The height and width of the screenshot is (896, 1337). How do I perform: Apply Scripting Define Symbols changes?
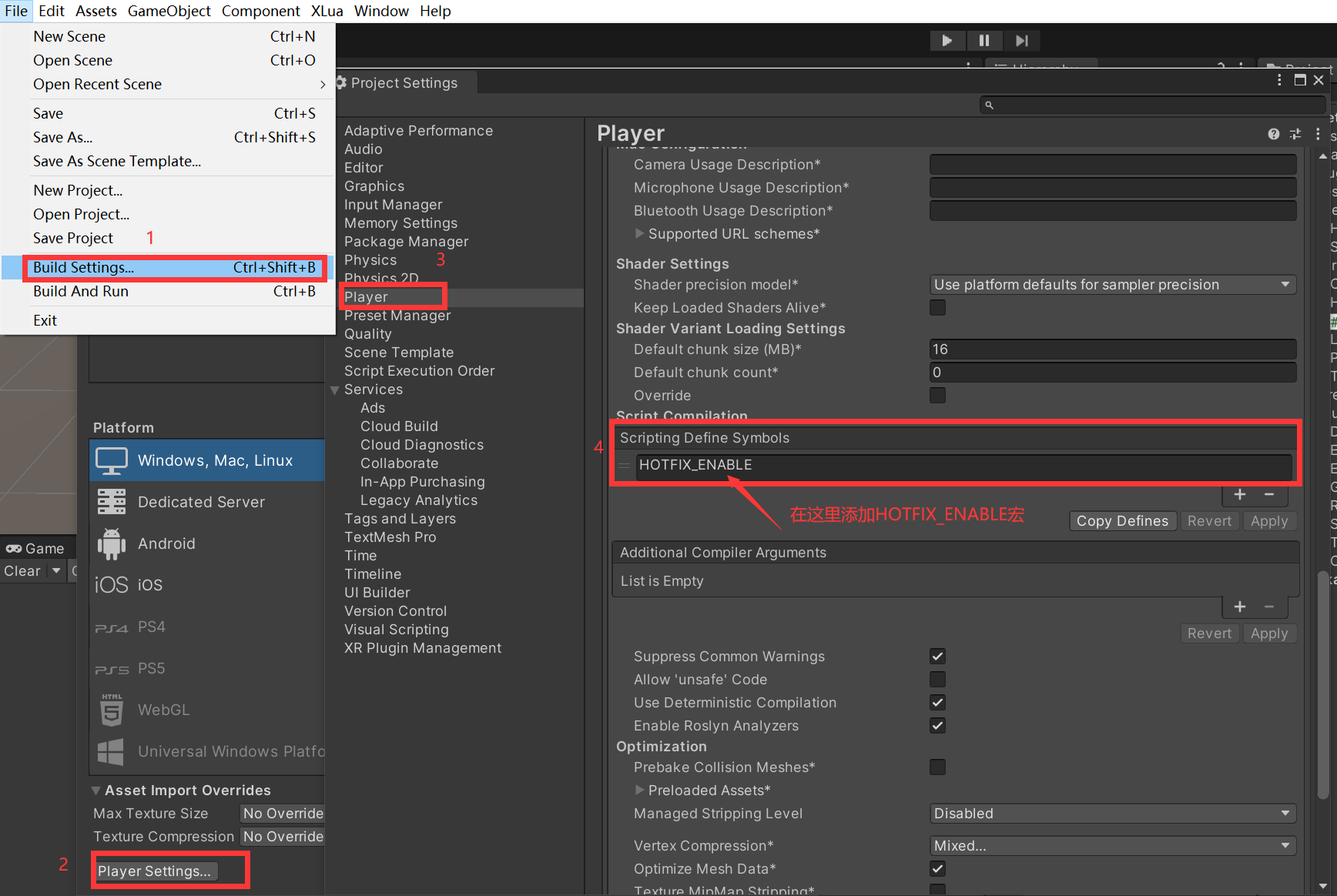(x=1269, y=521)
